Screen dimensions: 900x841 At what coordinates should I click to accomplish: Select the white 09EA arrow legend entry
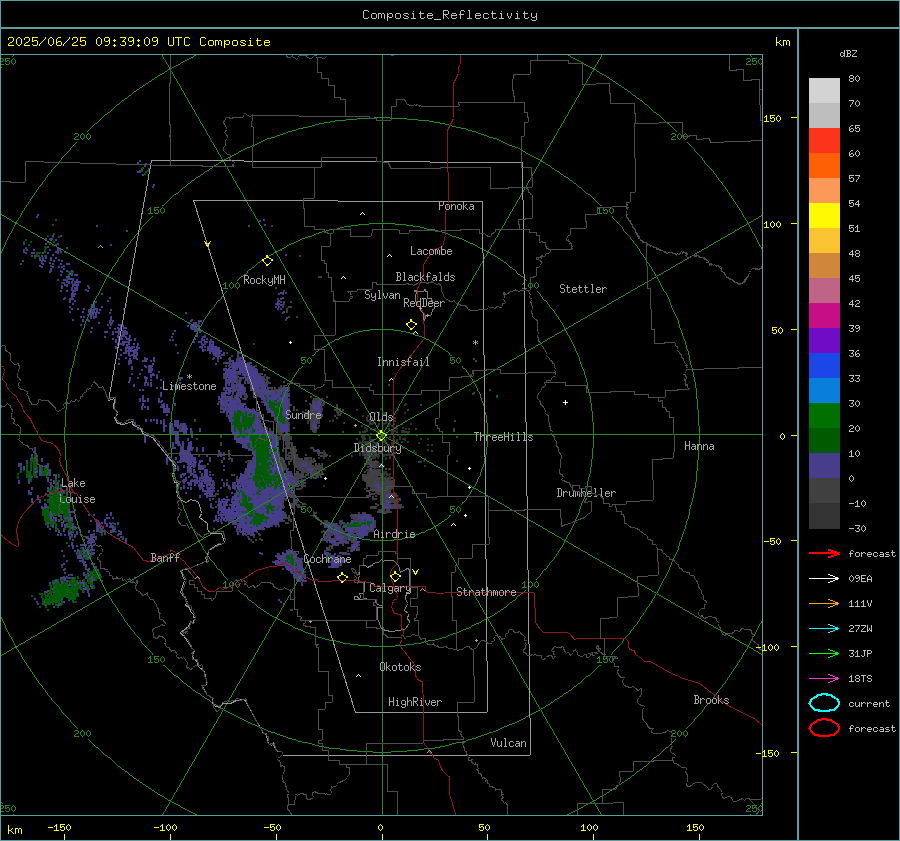pos(824,579)
